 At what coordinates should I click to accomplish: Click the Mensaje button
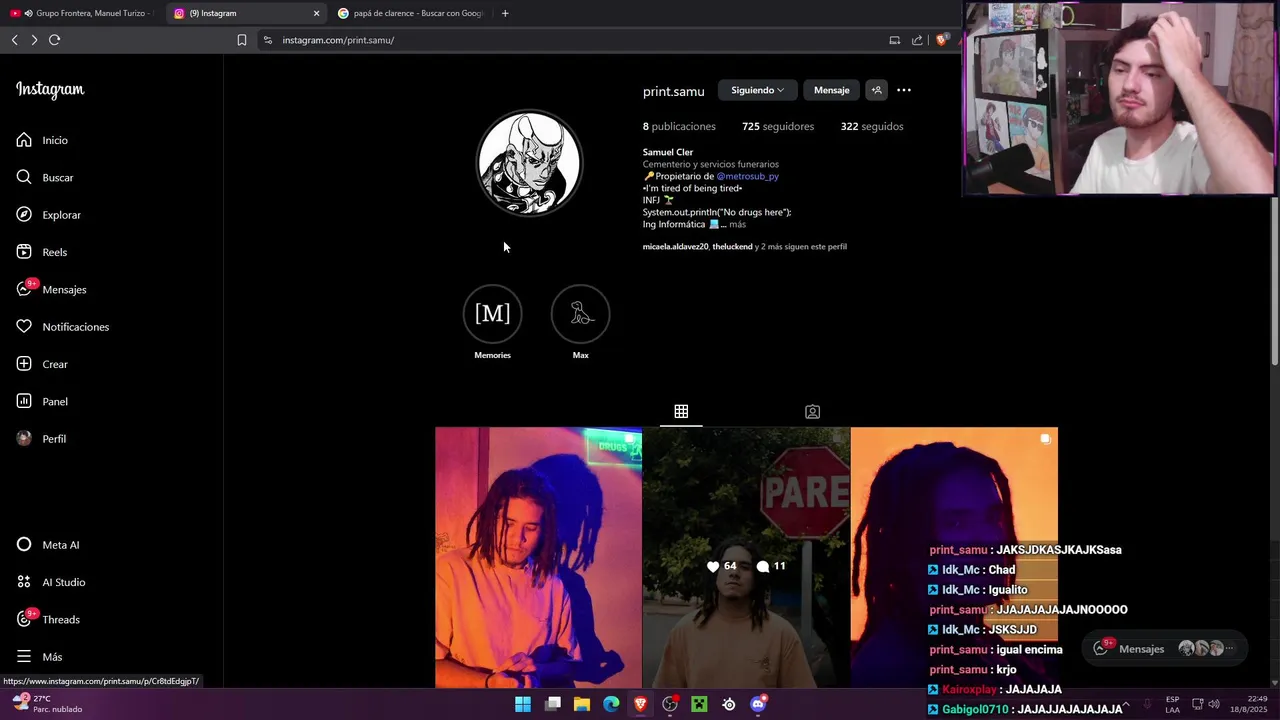pyautogui.click(x=831, y=90)
